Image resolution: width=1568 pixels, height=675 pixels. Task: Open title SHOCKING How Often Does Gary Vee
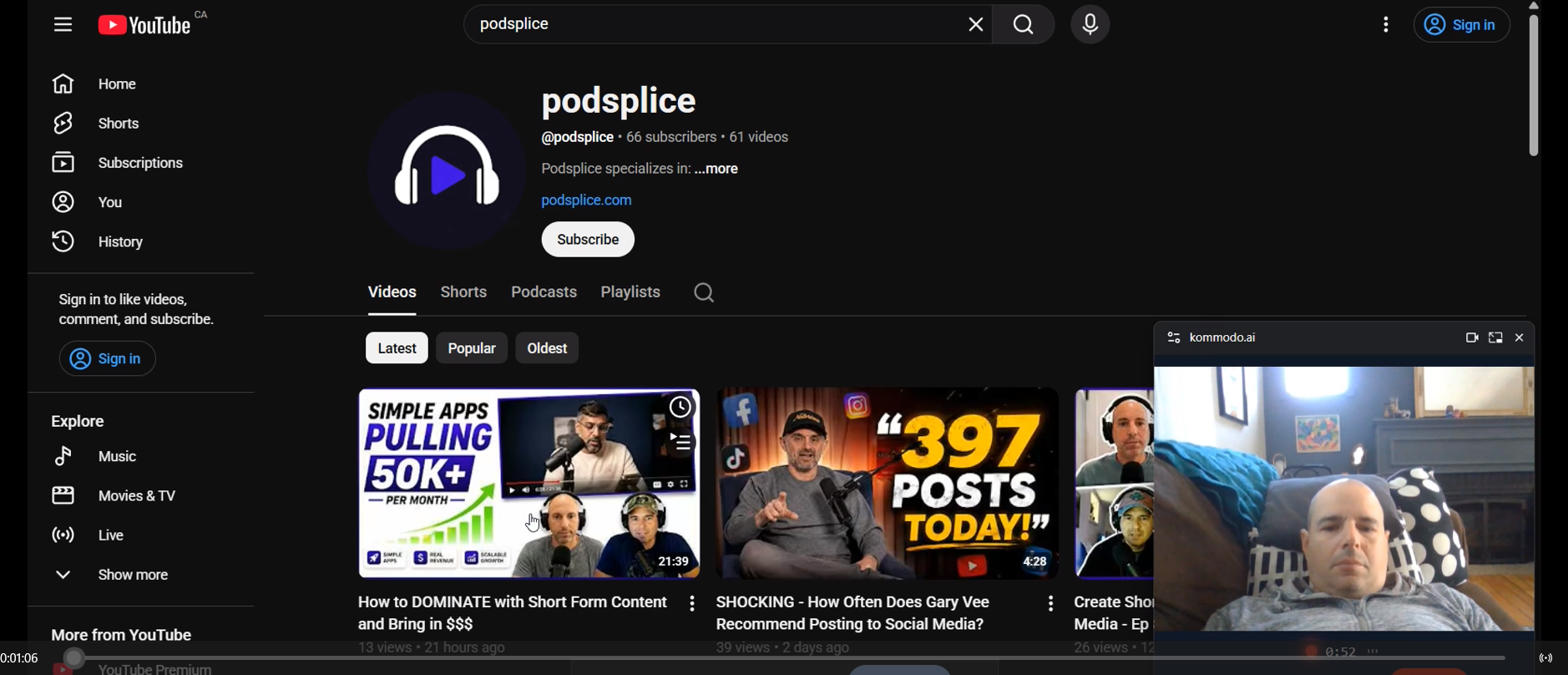[x=852, y=614]
